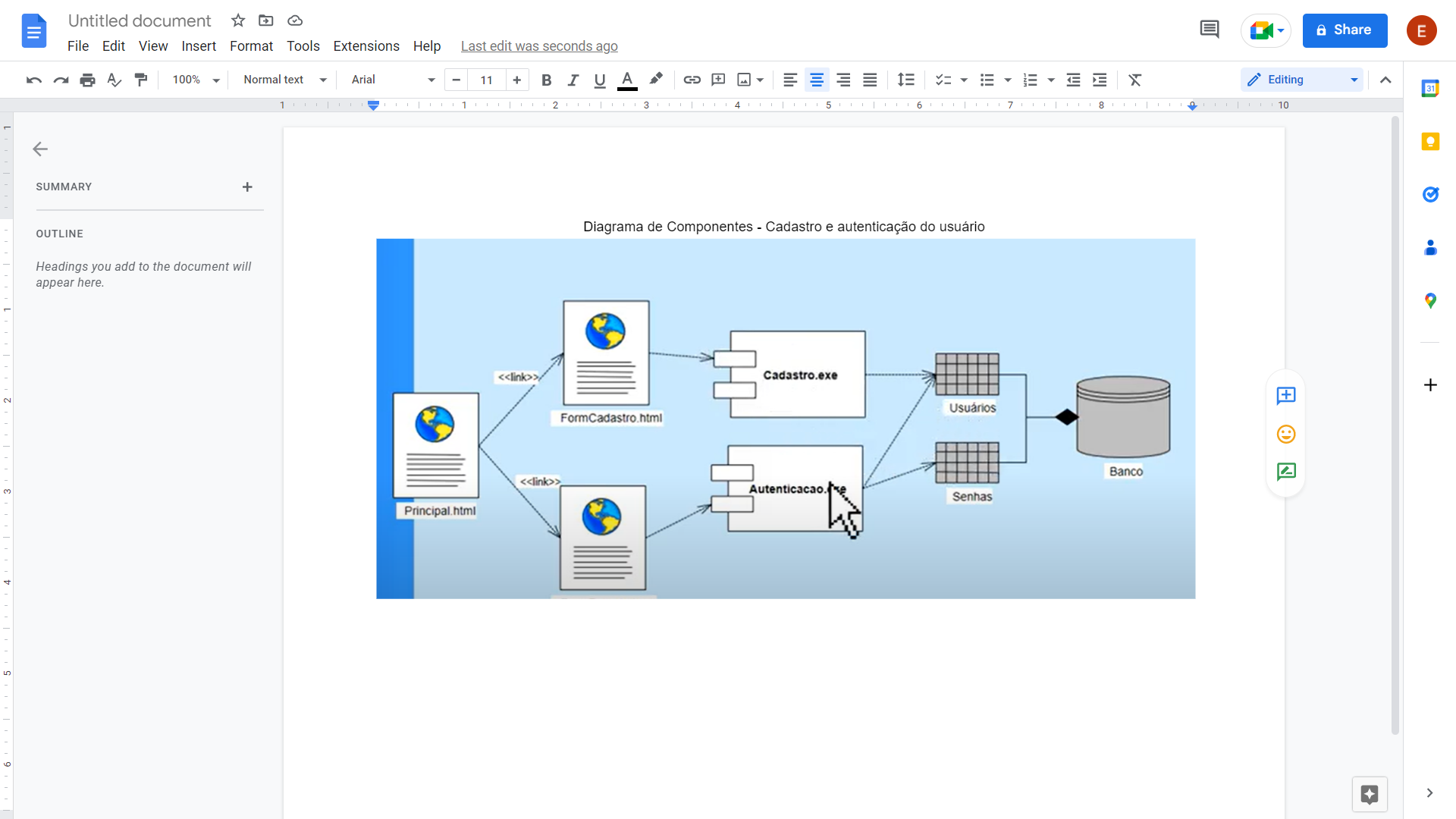Screen dimensions: 1456x819
Task: Open the text color picker
Action: coord(627,80)
